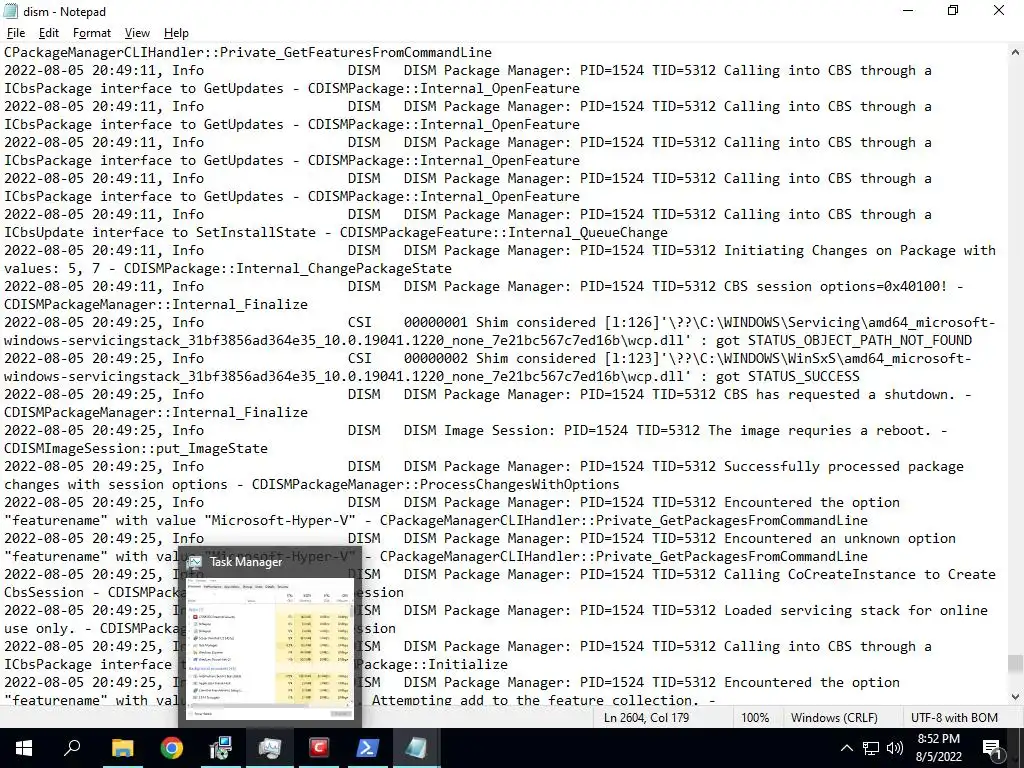Minimize the Notepad window

[x=908, y=11]
